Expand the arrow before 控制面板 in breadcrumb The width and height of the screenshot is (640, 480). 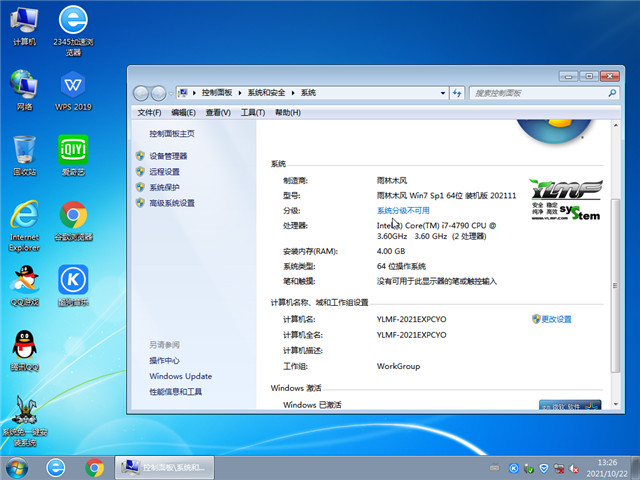[194, 93]
